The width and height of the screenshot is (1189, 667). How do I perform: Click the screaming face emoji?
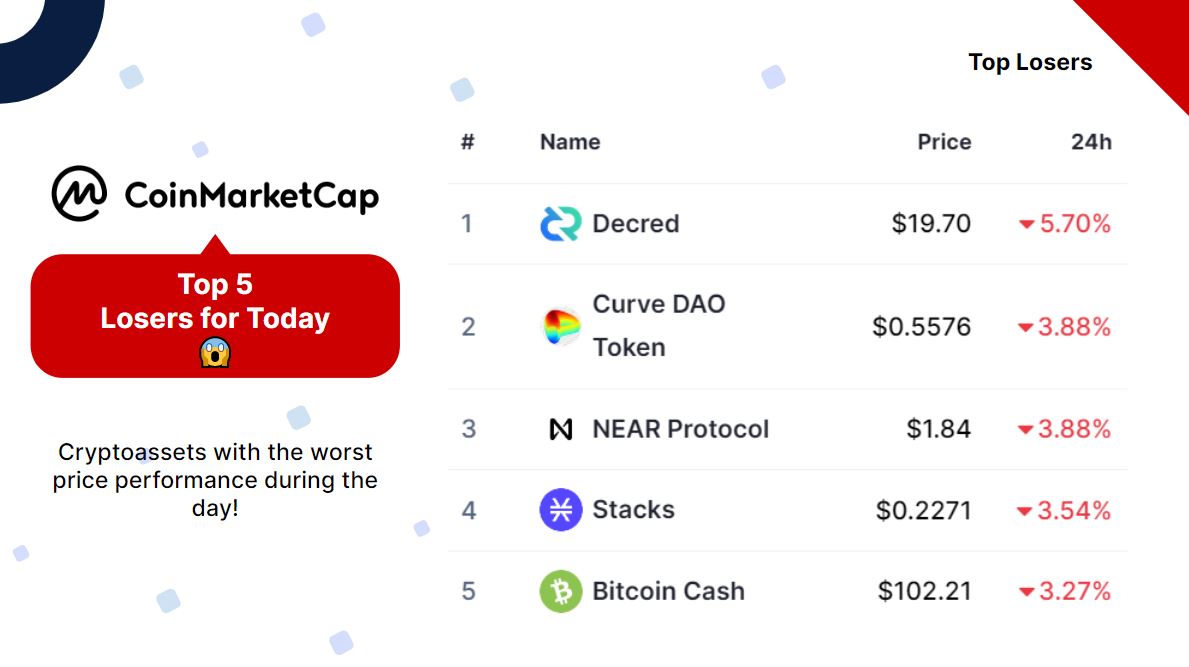215,352
